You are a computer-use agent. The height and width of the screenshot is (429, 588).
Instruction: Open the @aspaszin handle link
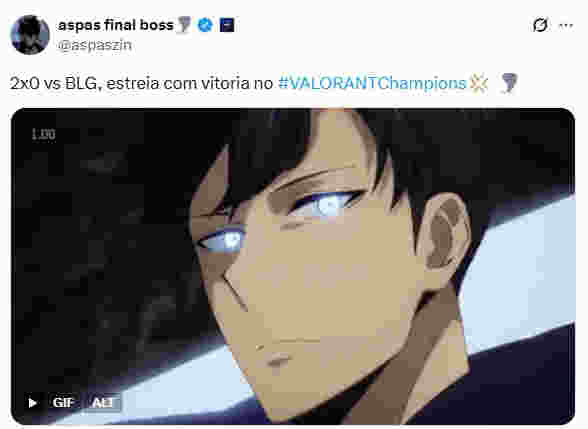[94, 45]
